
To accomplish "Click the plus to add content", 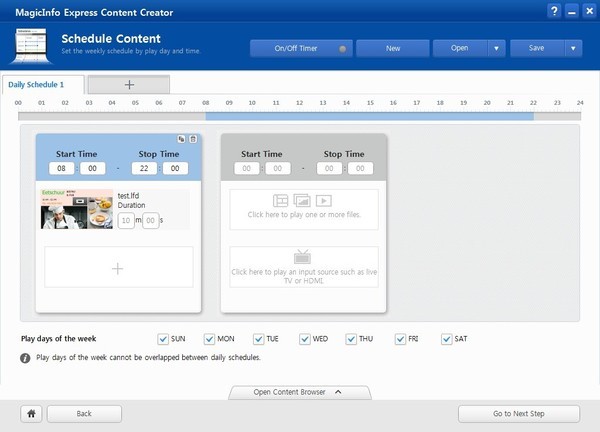I will pos(118,268).
